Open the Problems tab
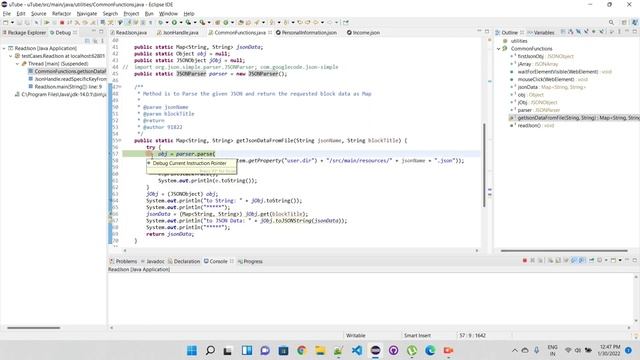 click(x=123, y=261)
